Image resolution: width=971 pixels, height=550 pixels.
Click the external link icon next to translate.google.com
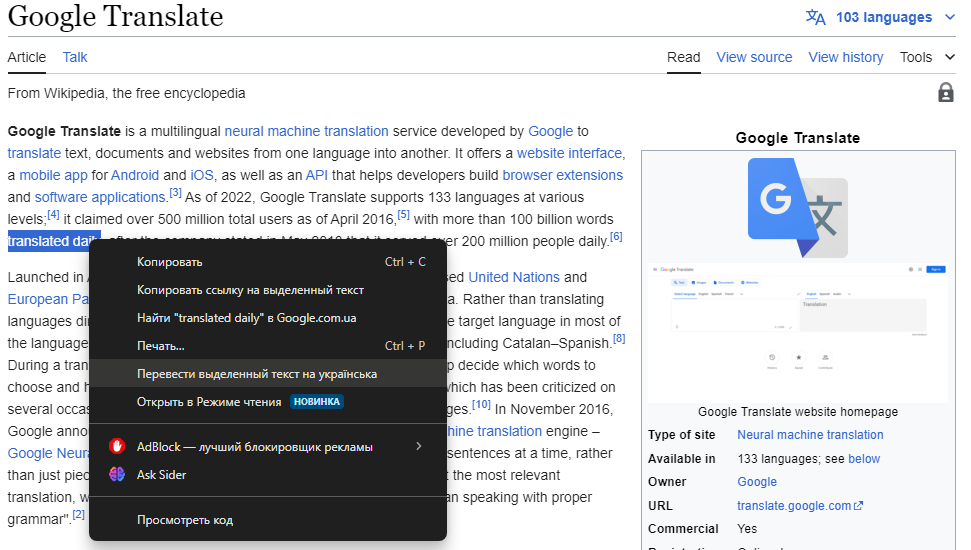tap(858, 506)
